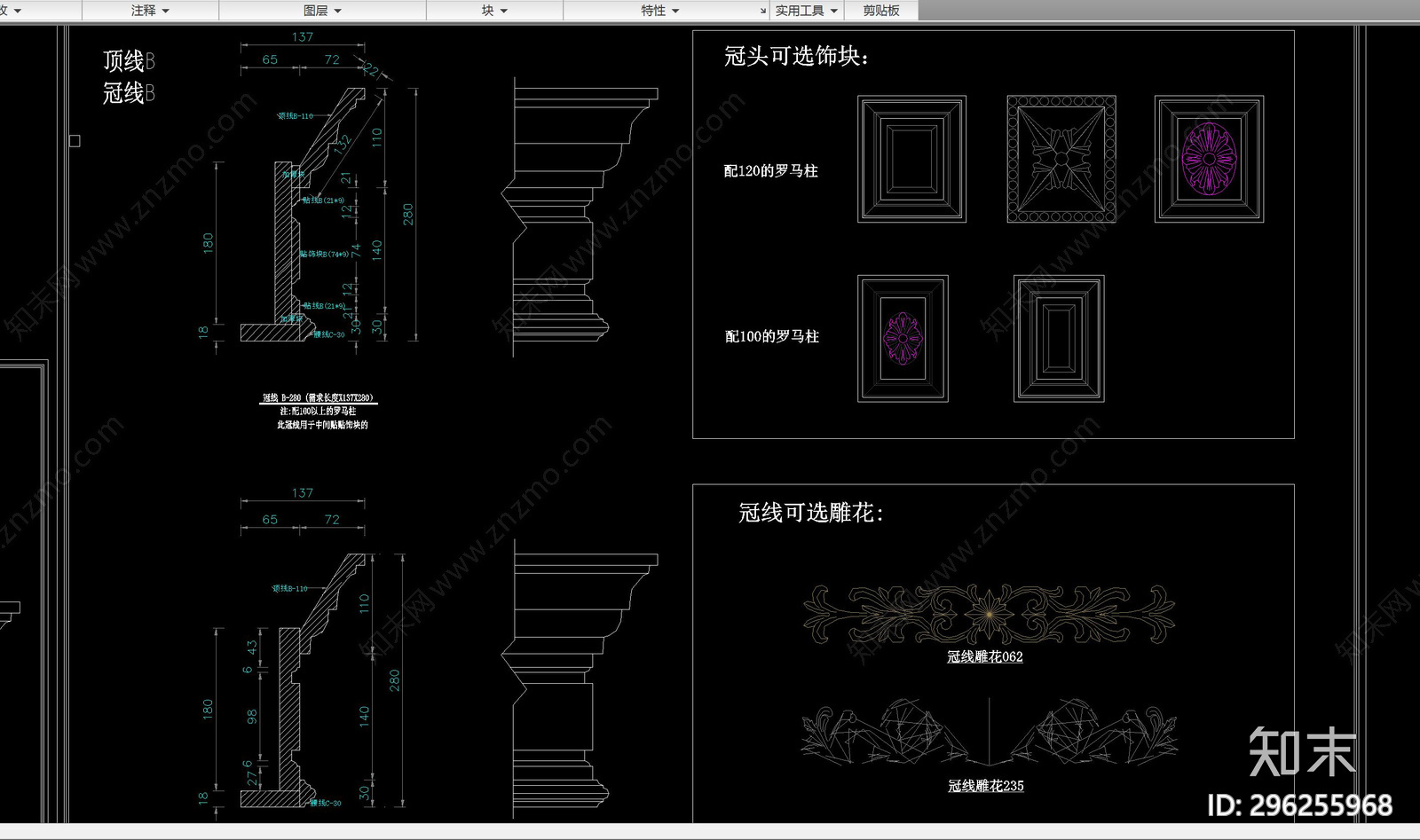Click the 配100的罗马柱 label
Screen dimensions: 1420x840
point(771,336)
